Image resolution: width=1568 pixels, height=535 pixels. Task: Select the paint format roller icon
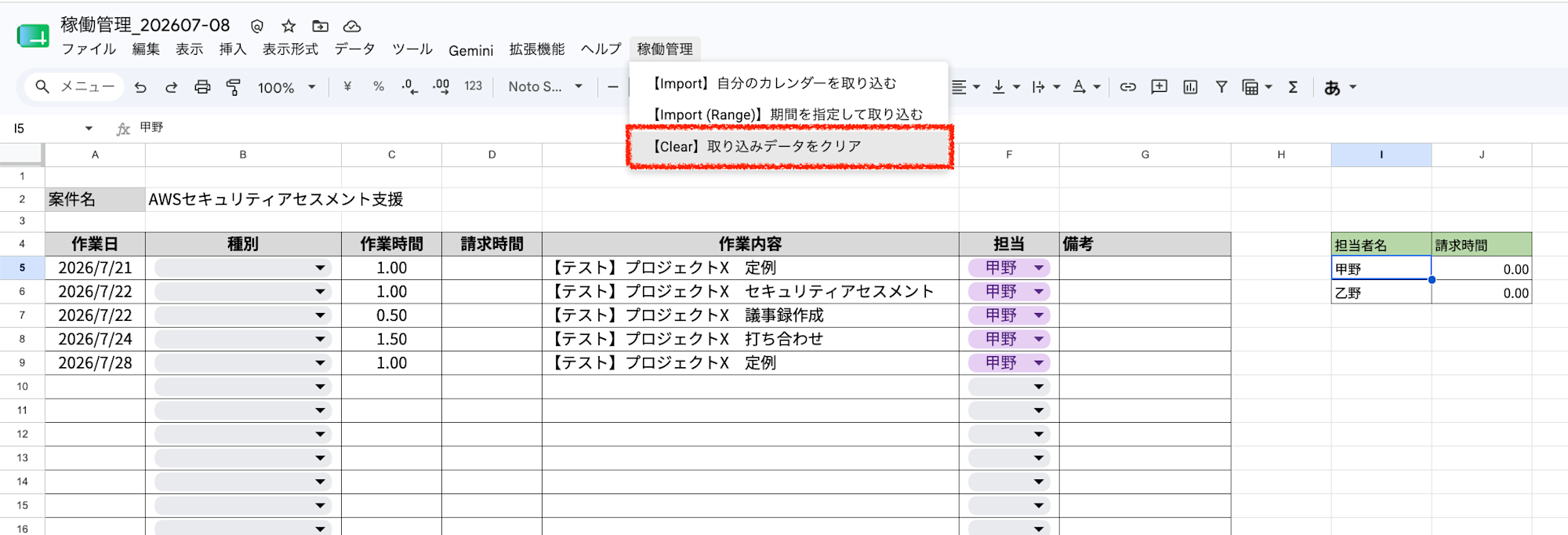233,87
